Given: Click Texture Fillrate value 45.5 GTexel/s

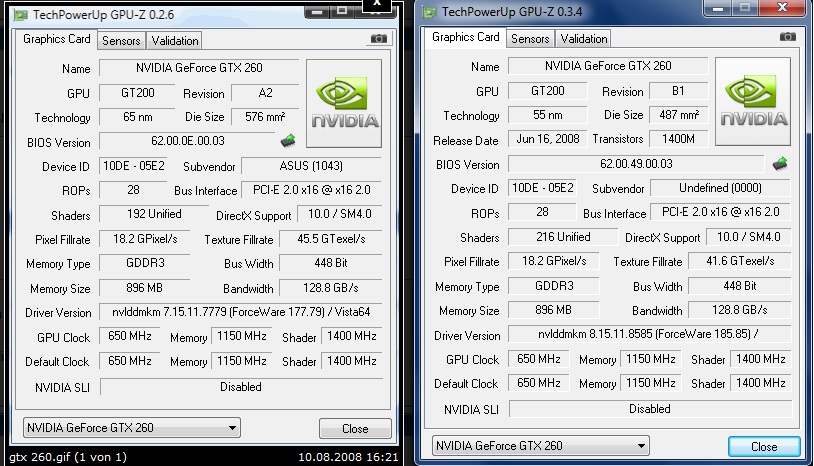Looking at the screenshot, I should 331,239.
